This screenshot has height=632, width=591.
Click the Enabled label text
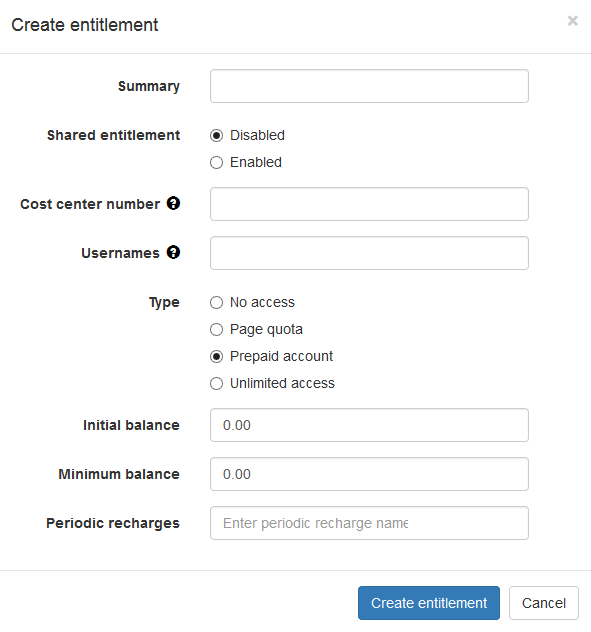[256, 162]
